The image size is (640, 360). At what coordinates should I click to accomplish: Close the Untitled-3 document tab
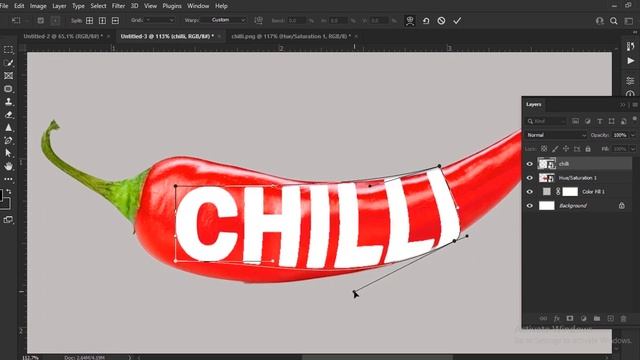coord(219,36)
